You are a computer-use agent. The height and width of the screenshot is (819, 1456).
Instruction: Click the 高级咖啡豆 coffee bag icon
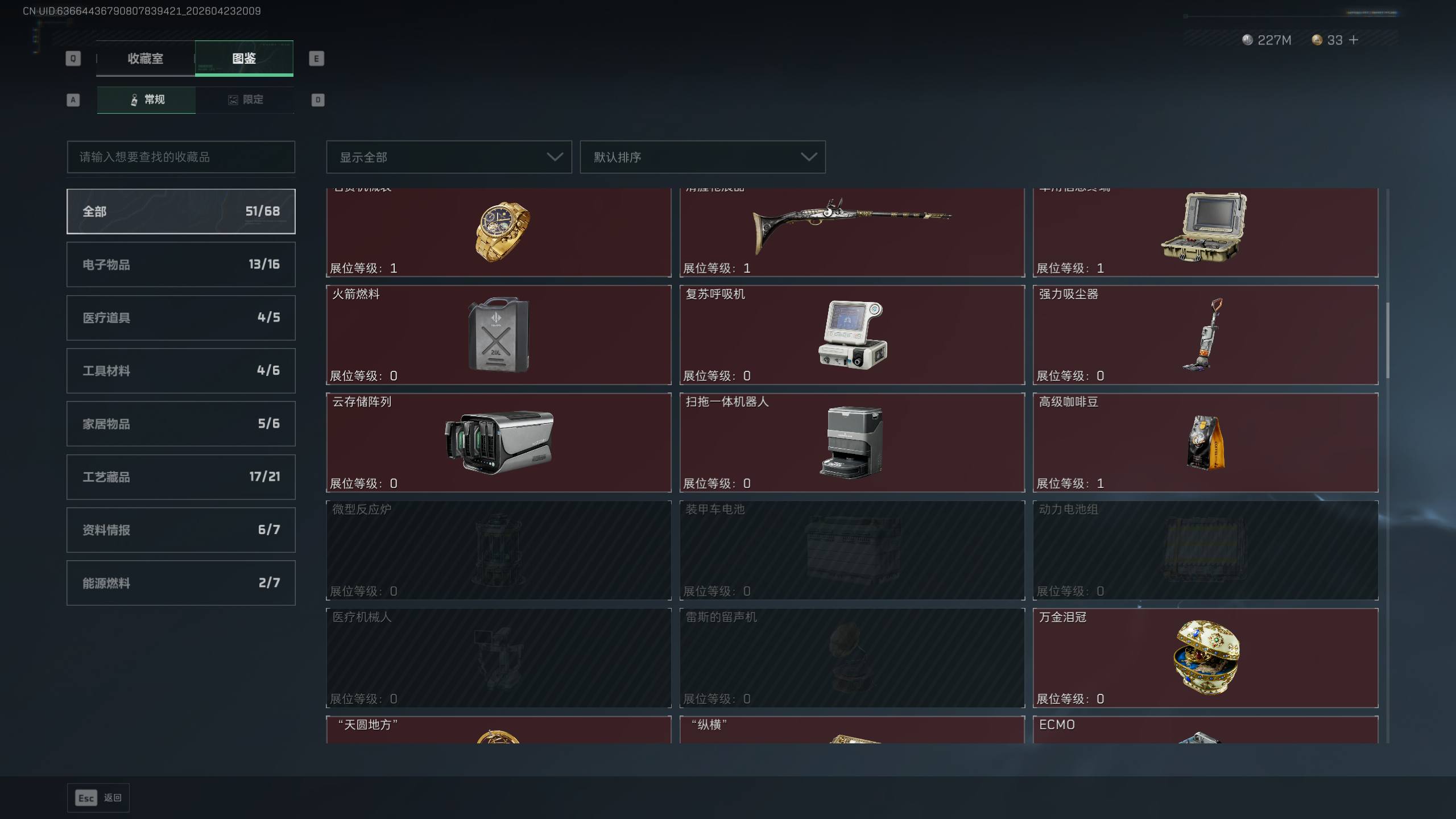[1206, 442]
